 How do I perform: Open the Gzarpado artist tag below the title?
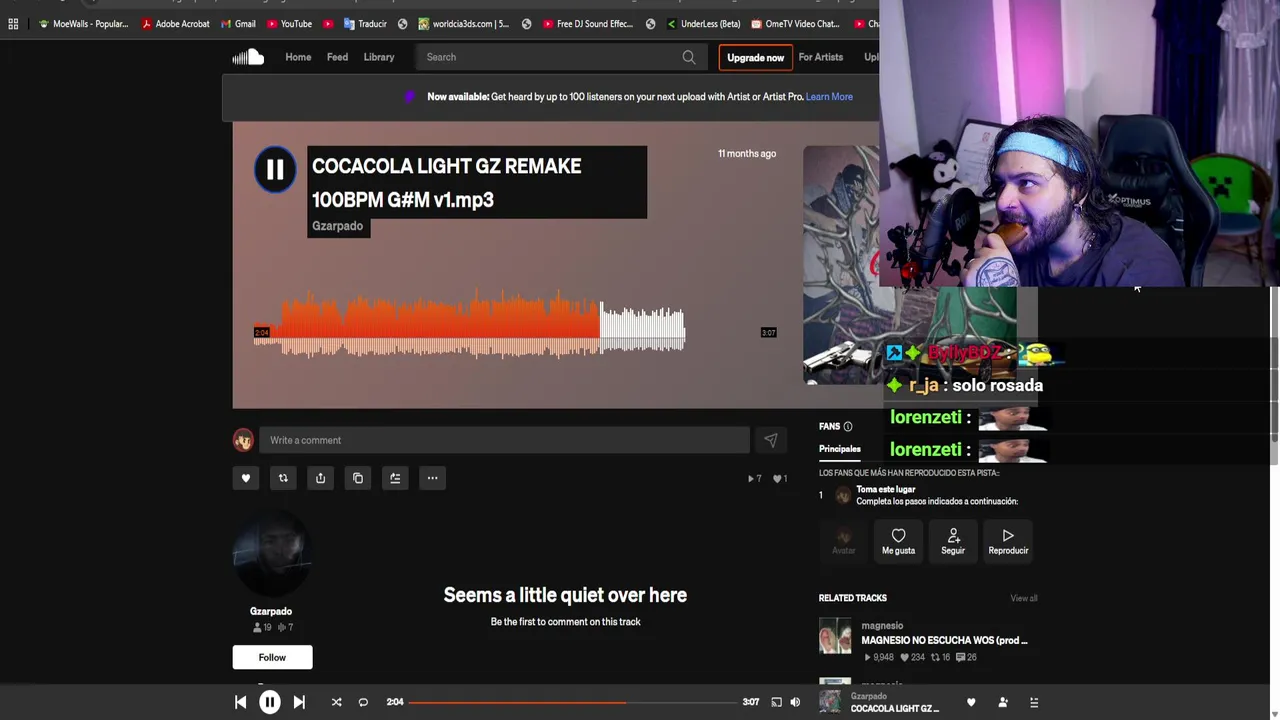tap(338, 226)
